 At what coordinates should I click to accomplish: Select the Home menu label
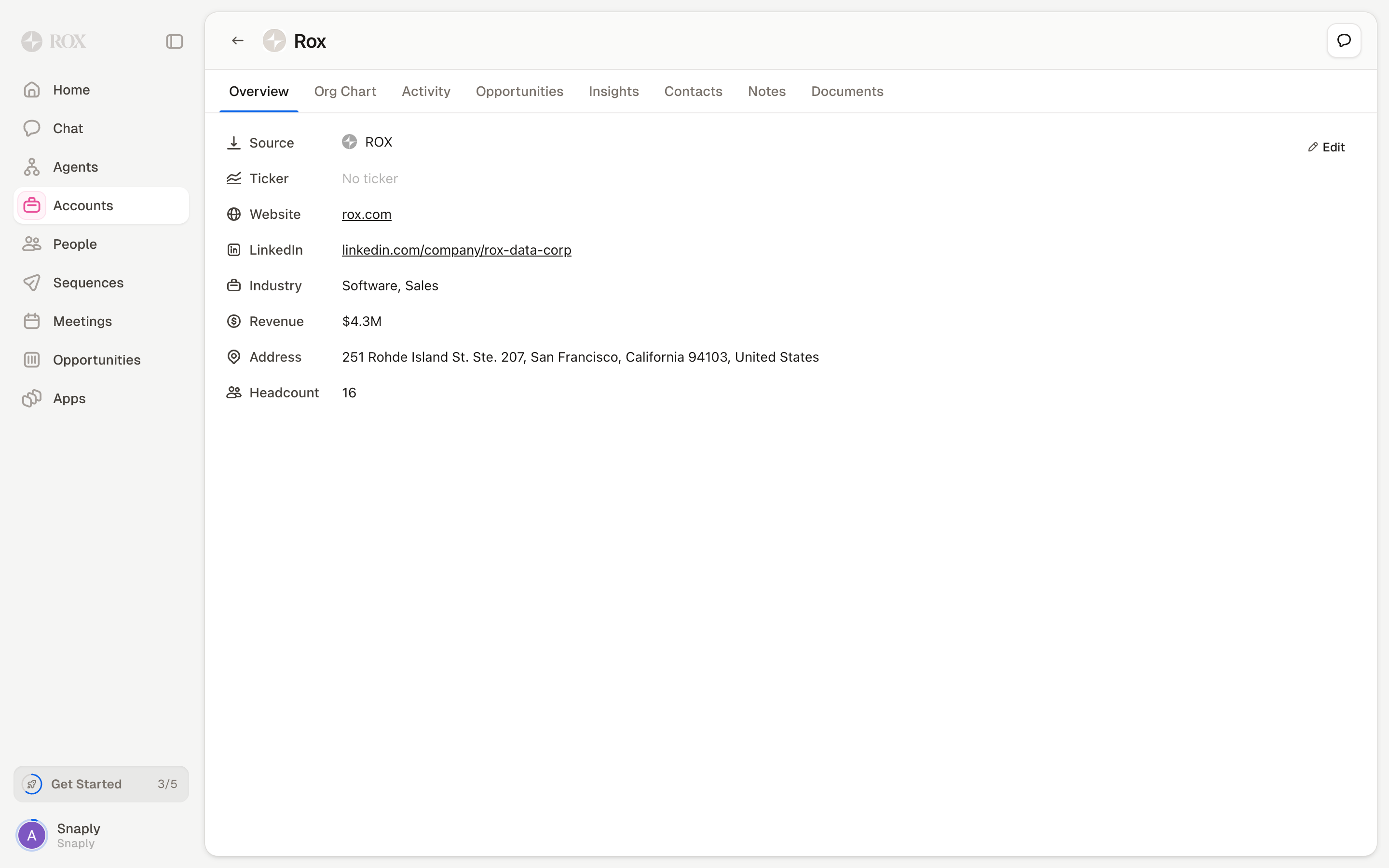tap(72, 90)
